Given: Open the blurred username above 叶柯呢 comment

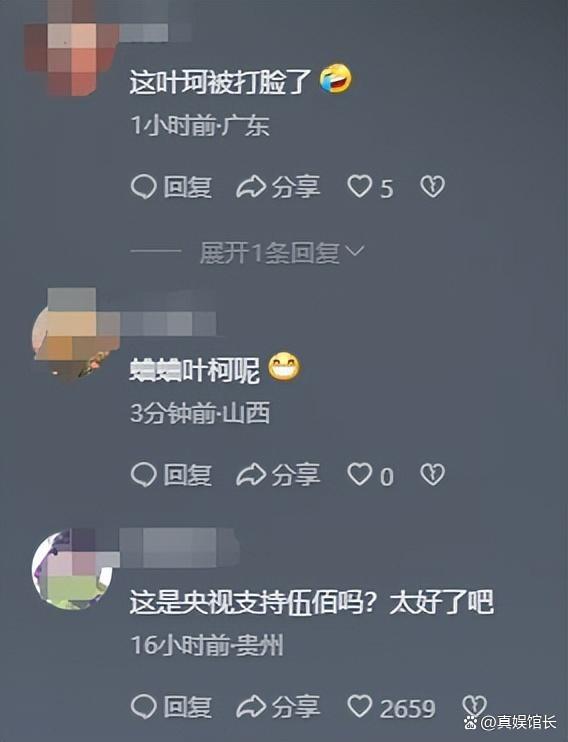Looking at the screenshot, I should [169, 324].
